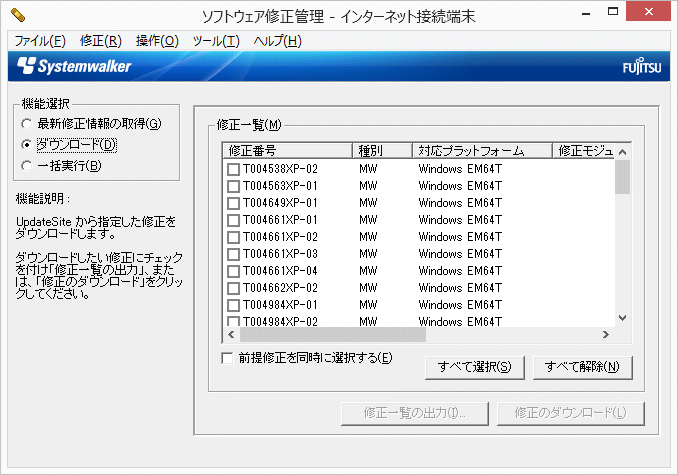
Task: Click MW cell in T004984XP-01 row
Action: (368, 305)
